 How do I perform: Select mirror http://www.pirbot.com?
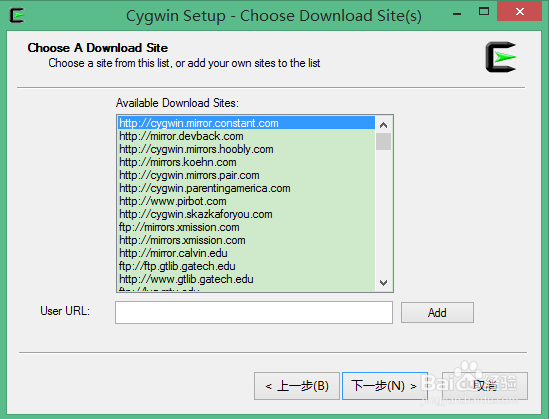point(246,201)
